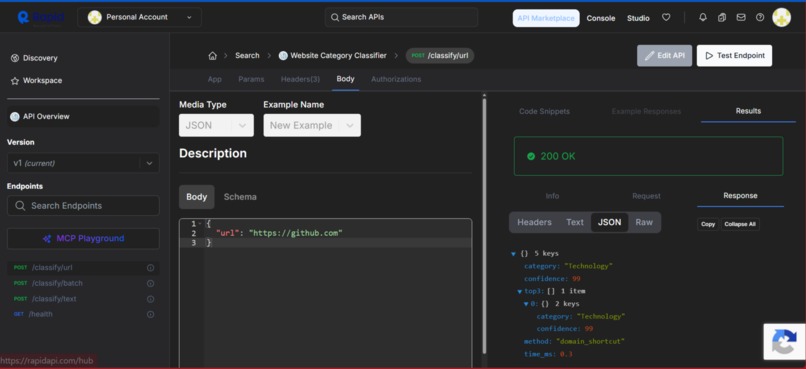806x369 pixels.
Task: Show info for /classify/url endpoint
Action: 151,268
